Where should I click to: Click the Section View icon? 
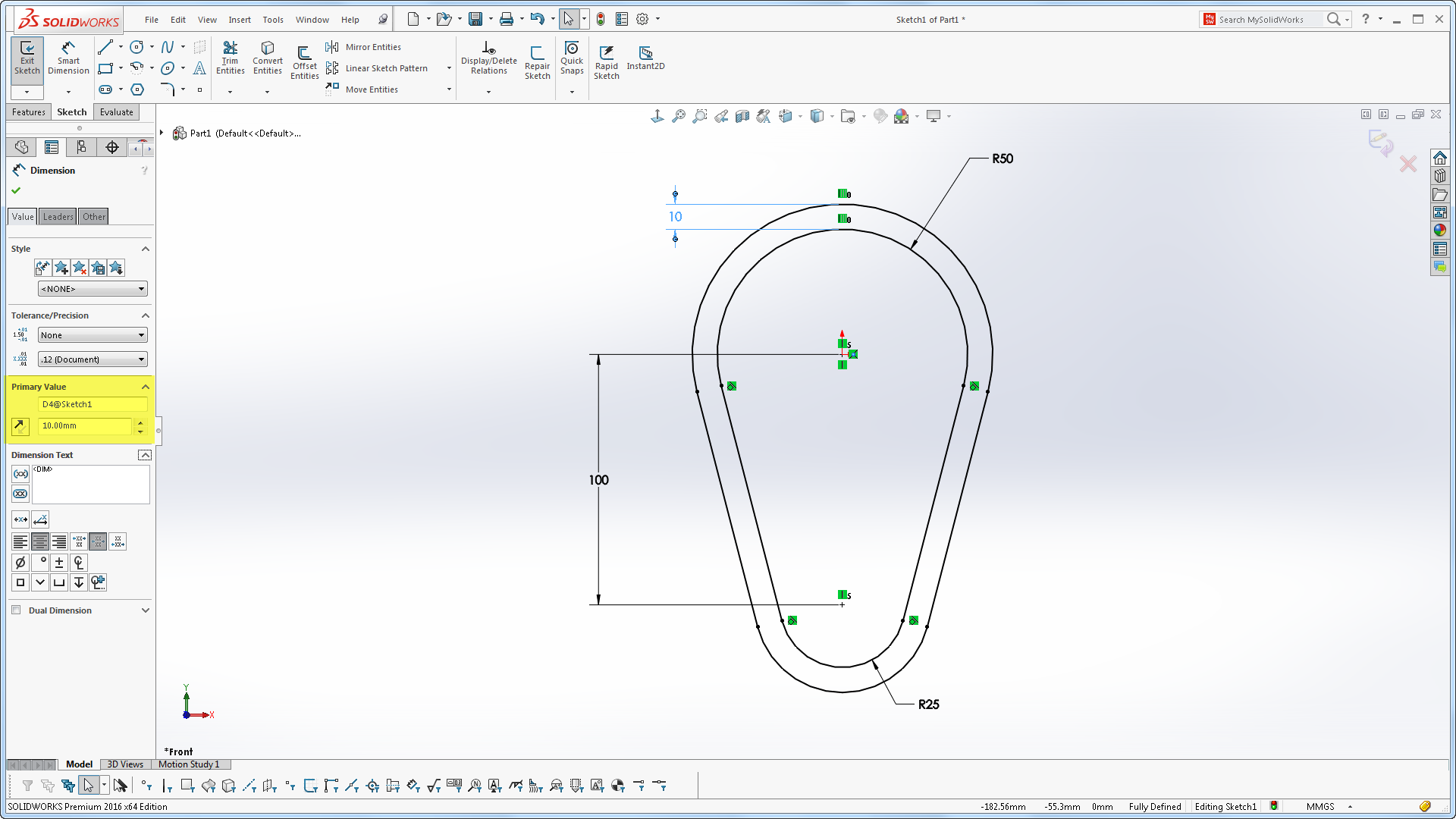(742, 116)
